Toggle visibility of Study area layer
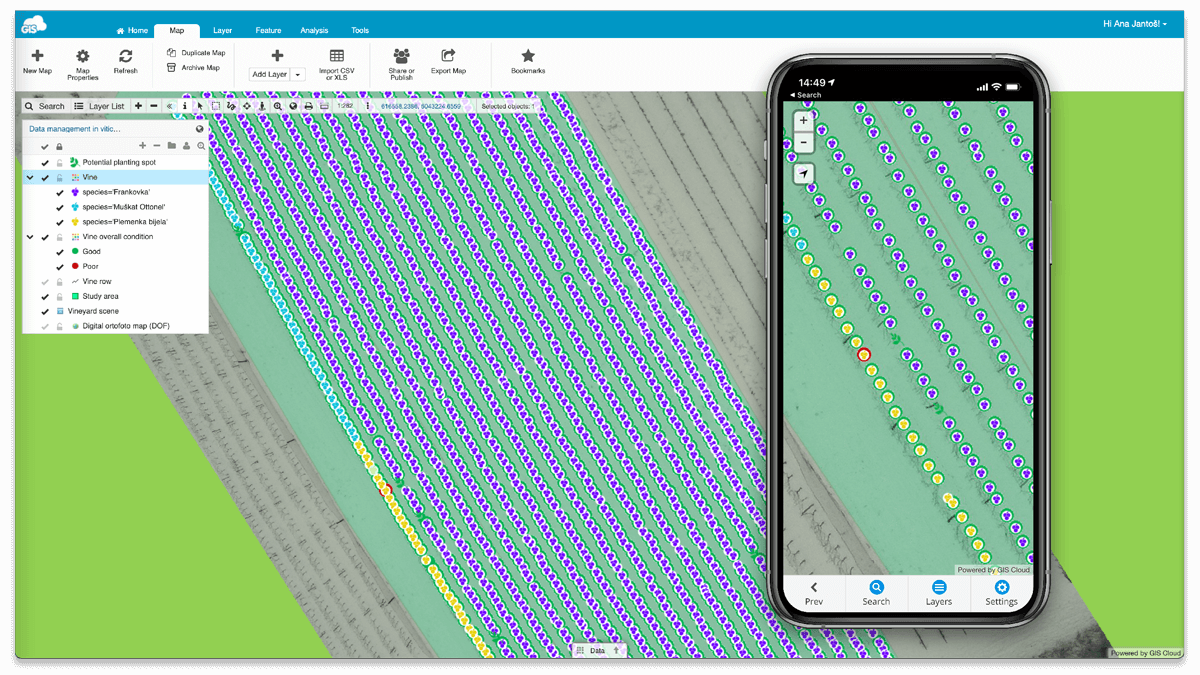The image size is (1200, 675). click(45, 297)
